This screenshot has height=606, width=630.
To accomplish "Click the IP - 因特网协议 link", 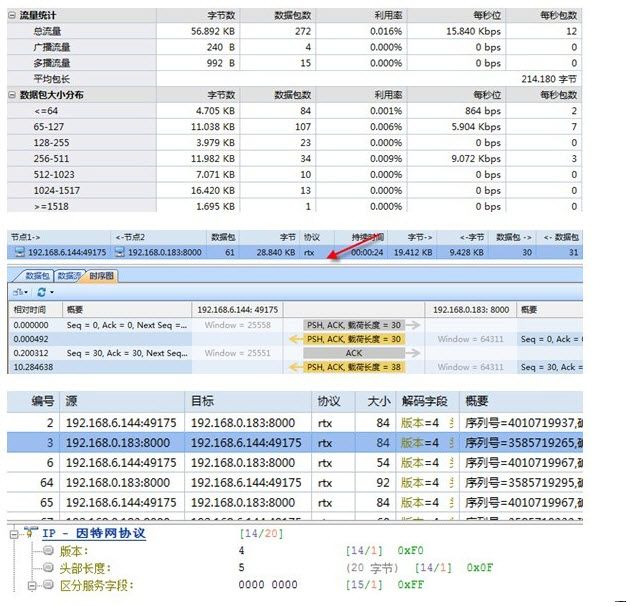I will (94, 533).
